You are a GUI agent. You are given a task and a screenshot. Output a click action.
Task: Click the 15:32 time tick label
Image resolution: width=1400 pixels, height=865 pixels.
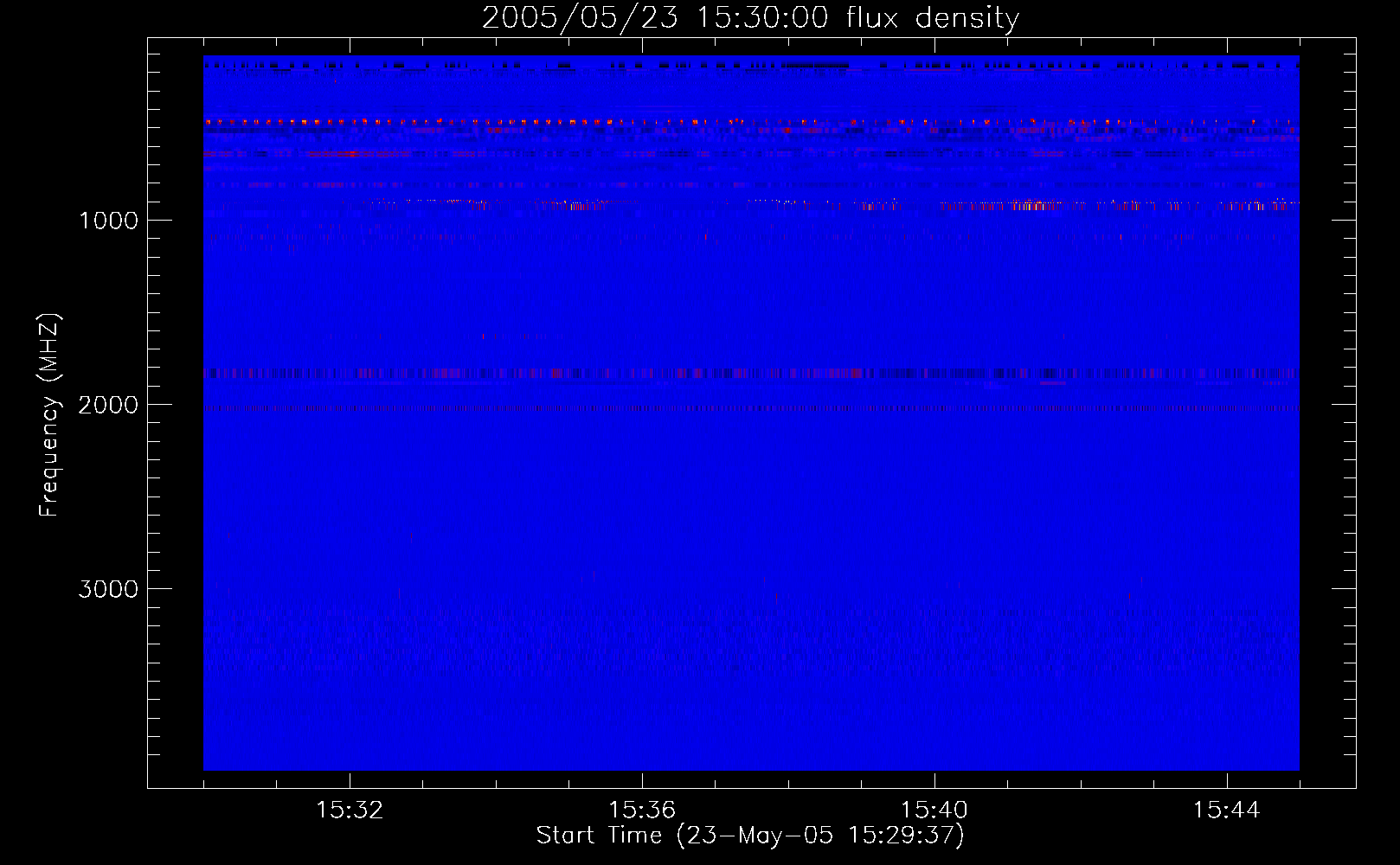tap(350, 811)
